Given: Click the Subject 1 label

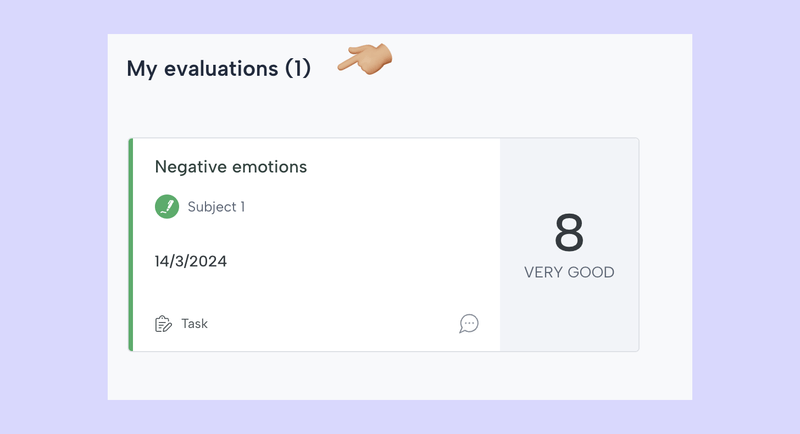Looking at the screenshot, I should (x=216, y=207).
